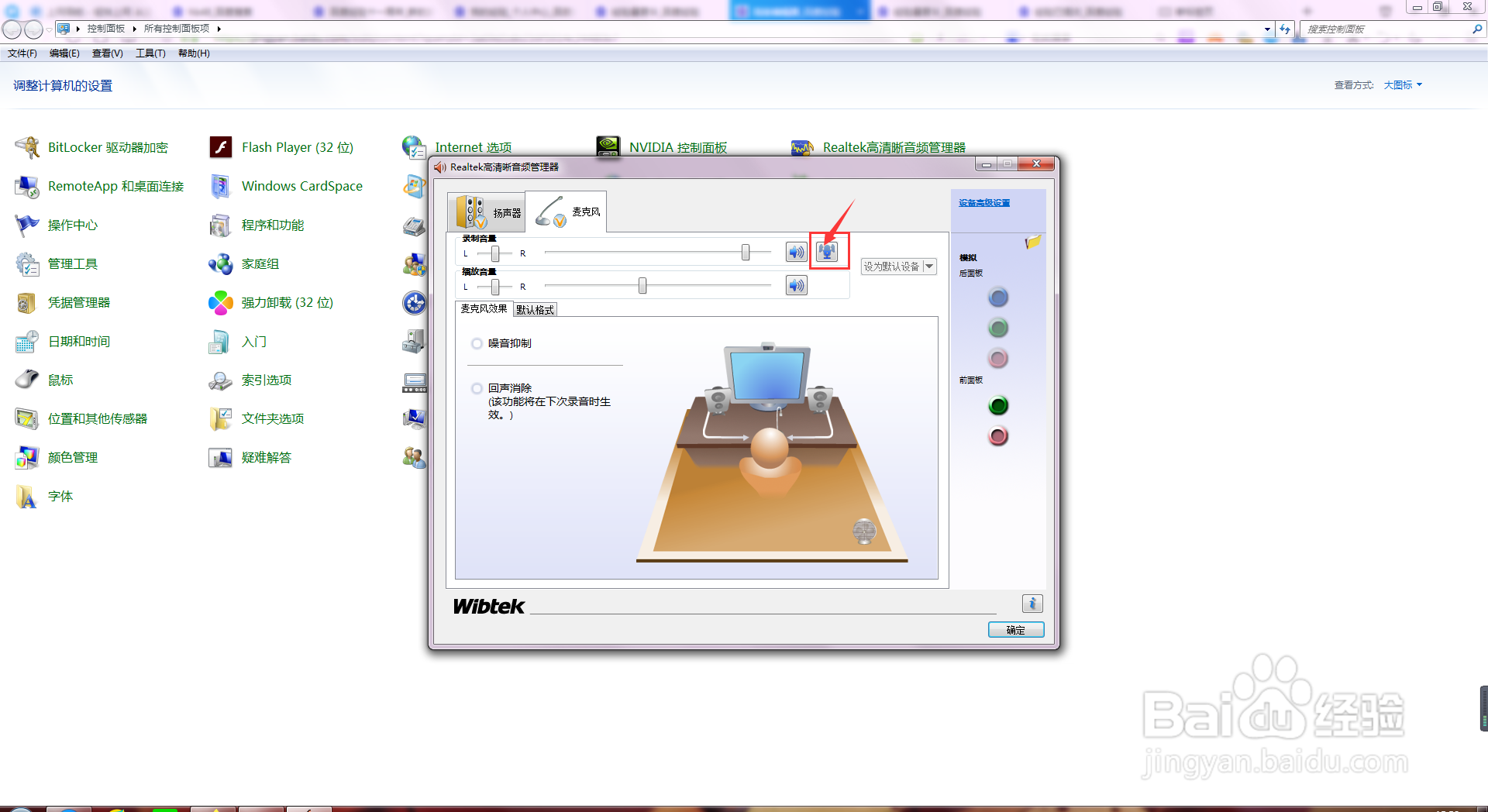
Task: Switch to 默认格式 tab
Action: click(535, 309)
